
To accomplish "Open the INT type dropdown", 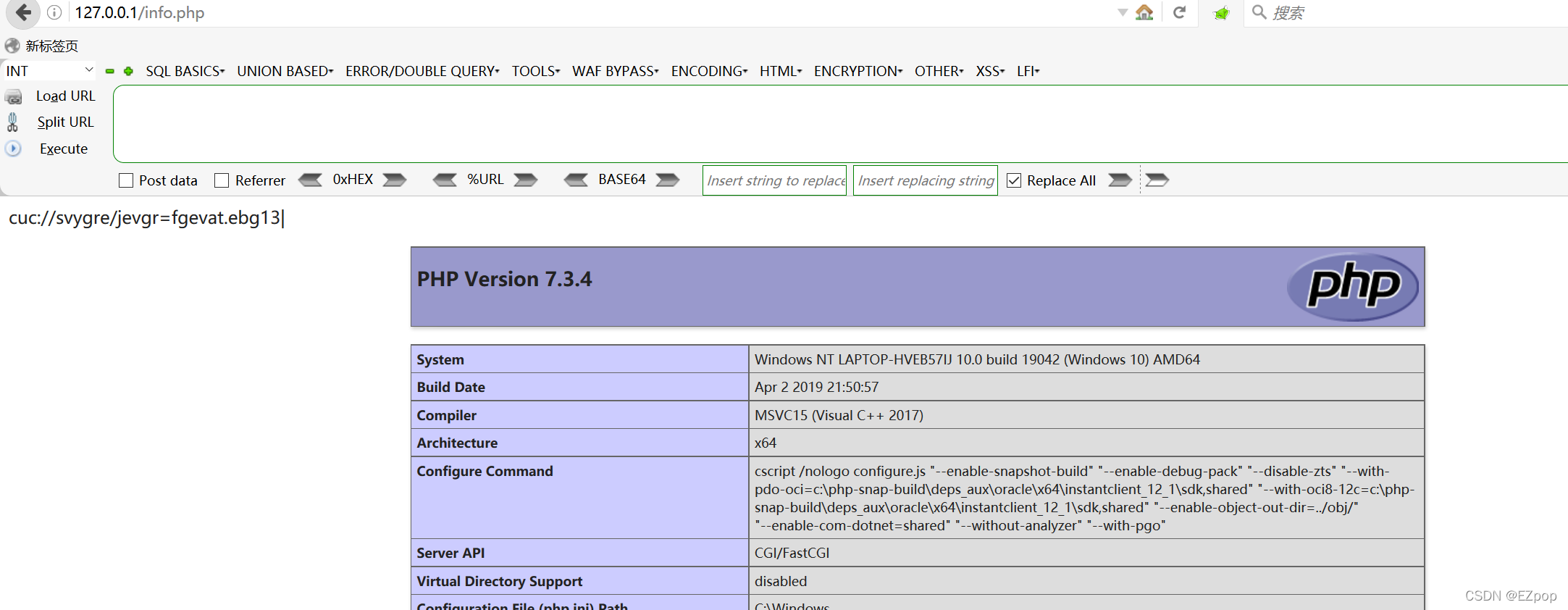I will click(49, 71).
